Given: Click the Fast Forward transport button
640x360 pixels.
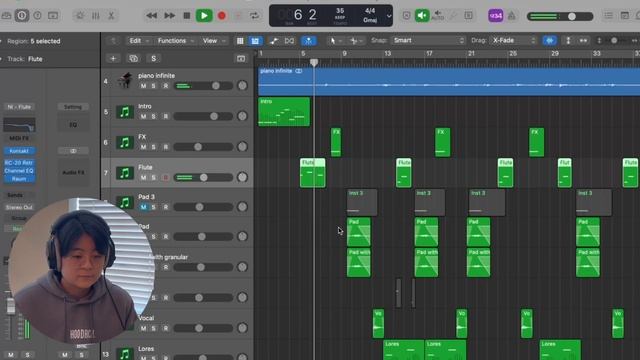Looking at the screenshot, I should pyautogui.click(x=169, y=16).
